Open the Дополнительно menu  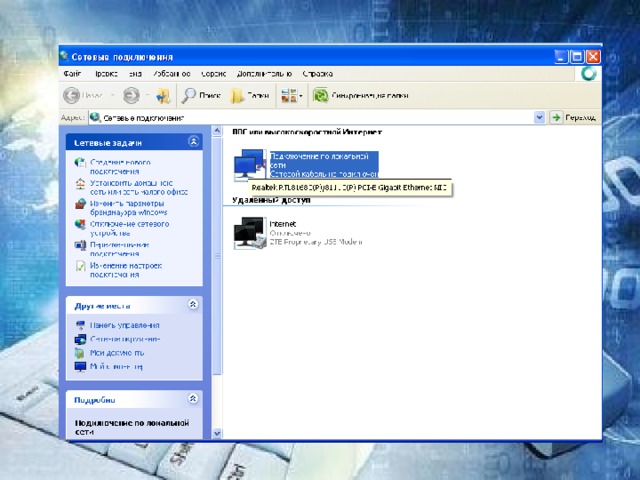tap(264, 73)
